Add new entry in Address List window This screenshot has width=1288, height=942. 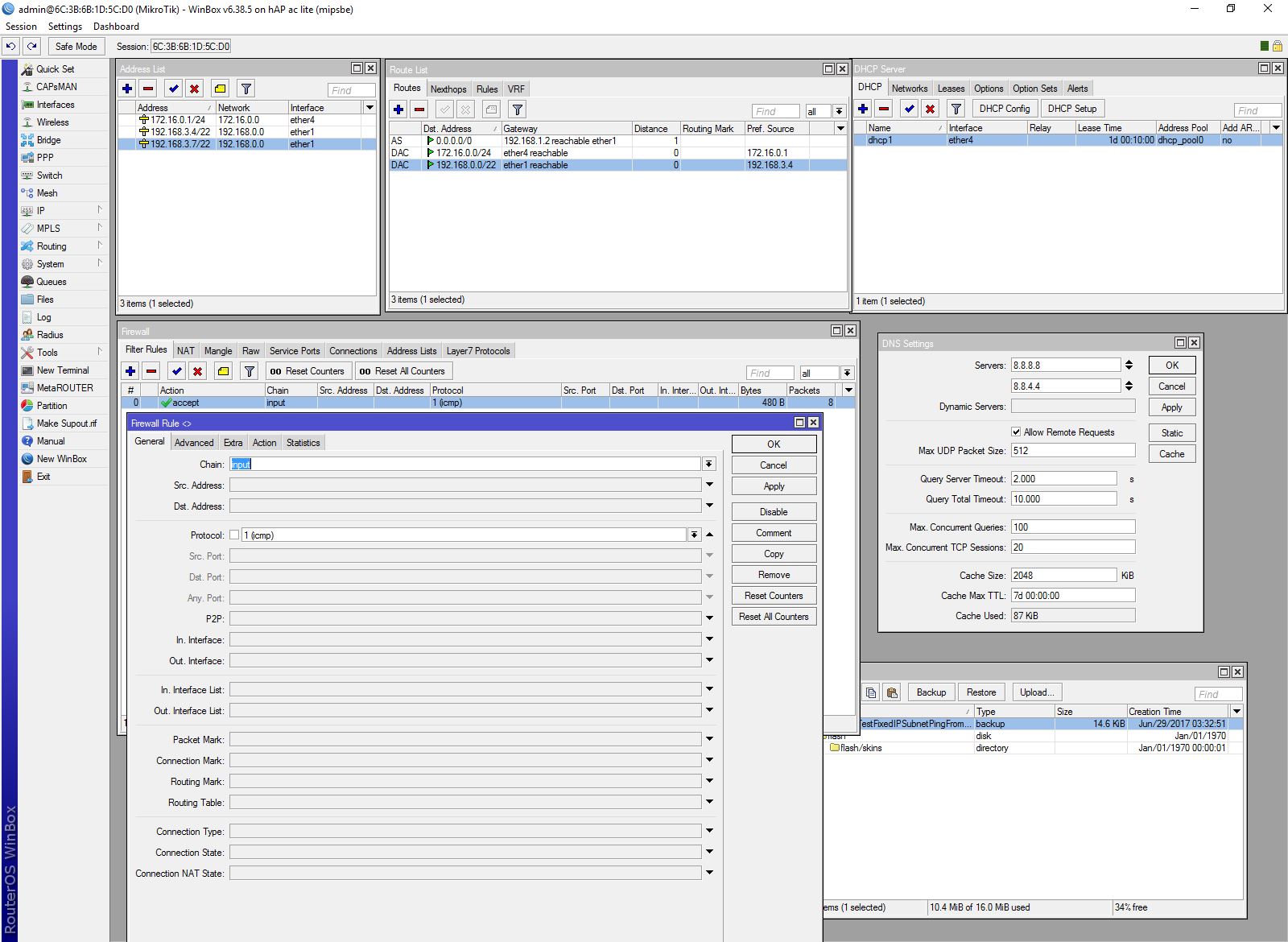point(127,89)
